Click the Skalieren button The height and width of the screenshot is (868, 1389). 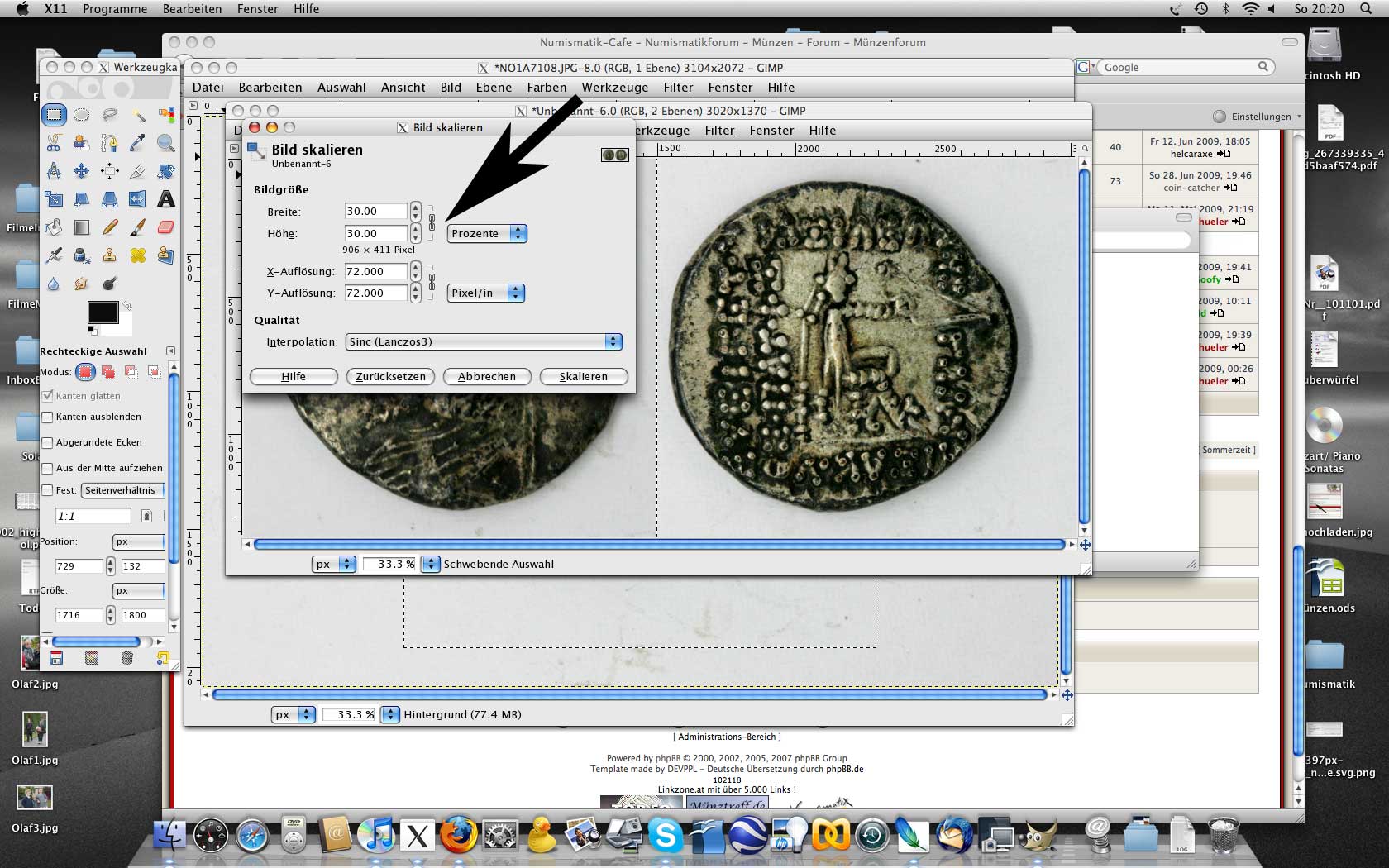coord(583,377)
